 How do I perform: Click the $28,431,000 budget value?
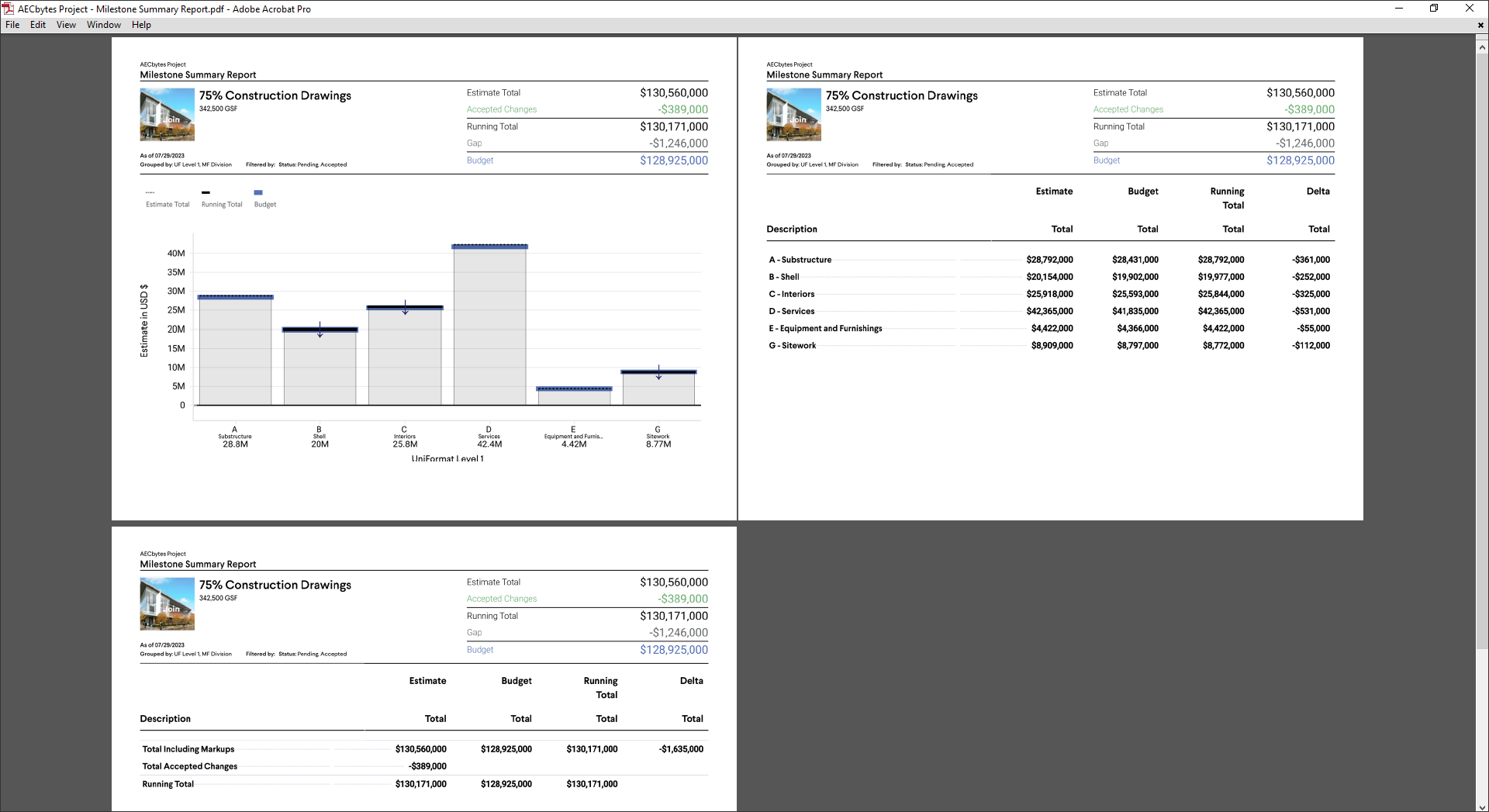[1135, 260]
